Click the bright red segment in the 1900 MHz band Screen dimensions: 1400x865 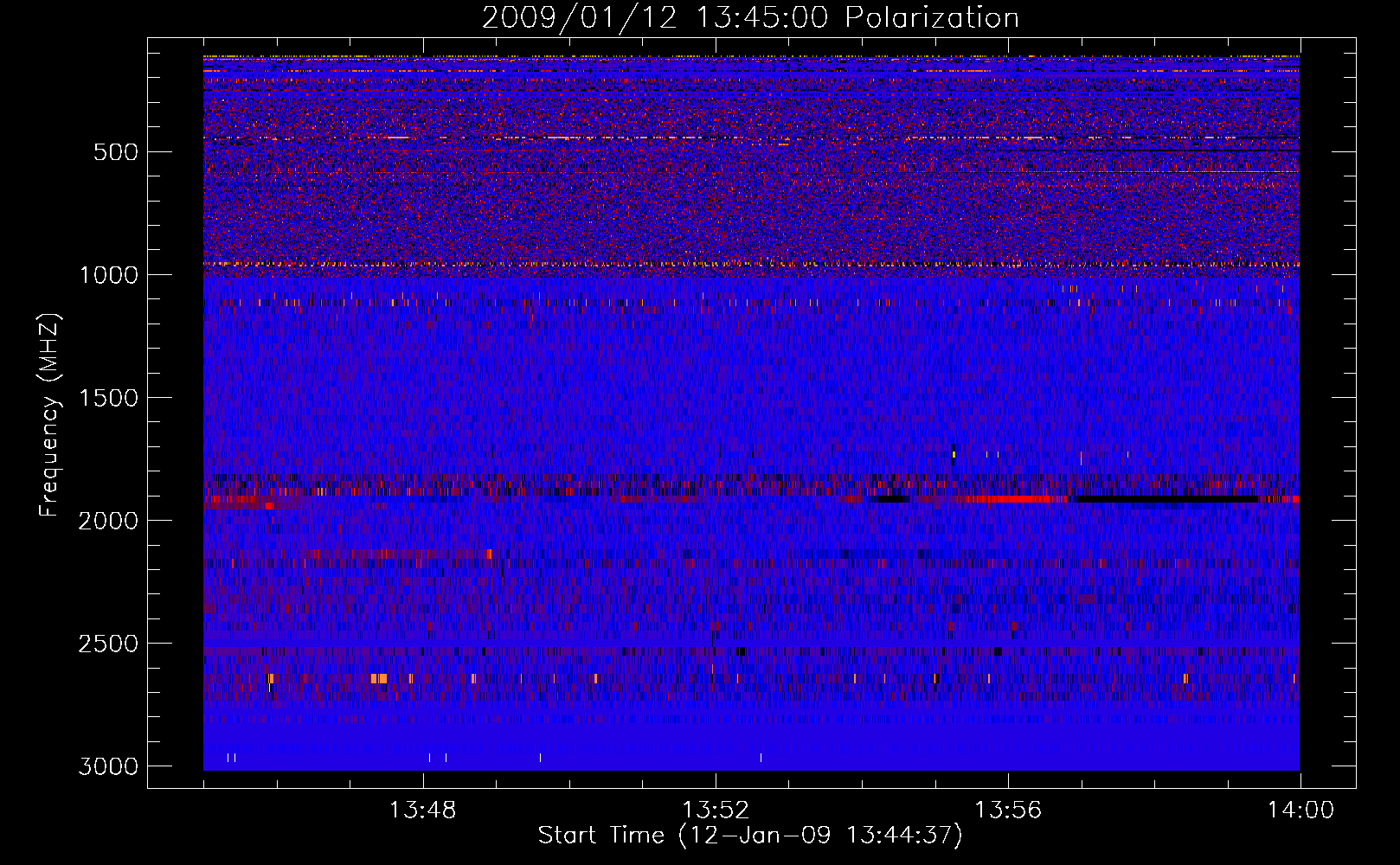point(1011,499)
